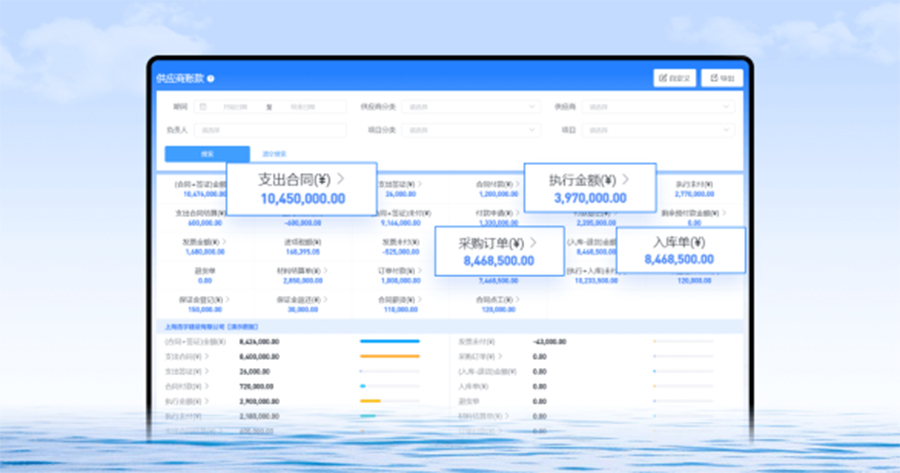Image resolution: width=900 pixels, height=473 pixels.
Task: Click the arrow beside 执行金额(¥) callout
Action: 626,179
